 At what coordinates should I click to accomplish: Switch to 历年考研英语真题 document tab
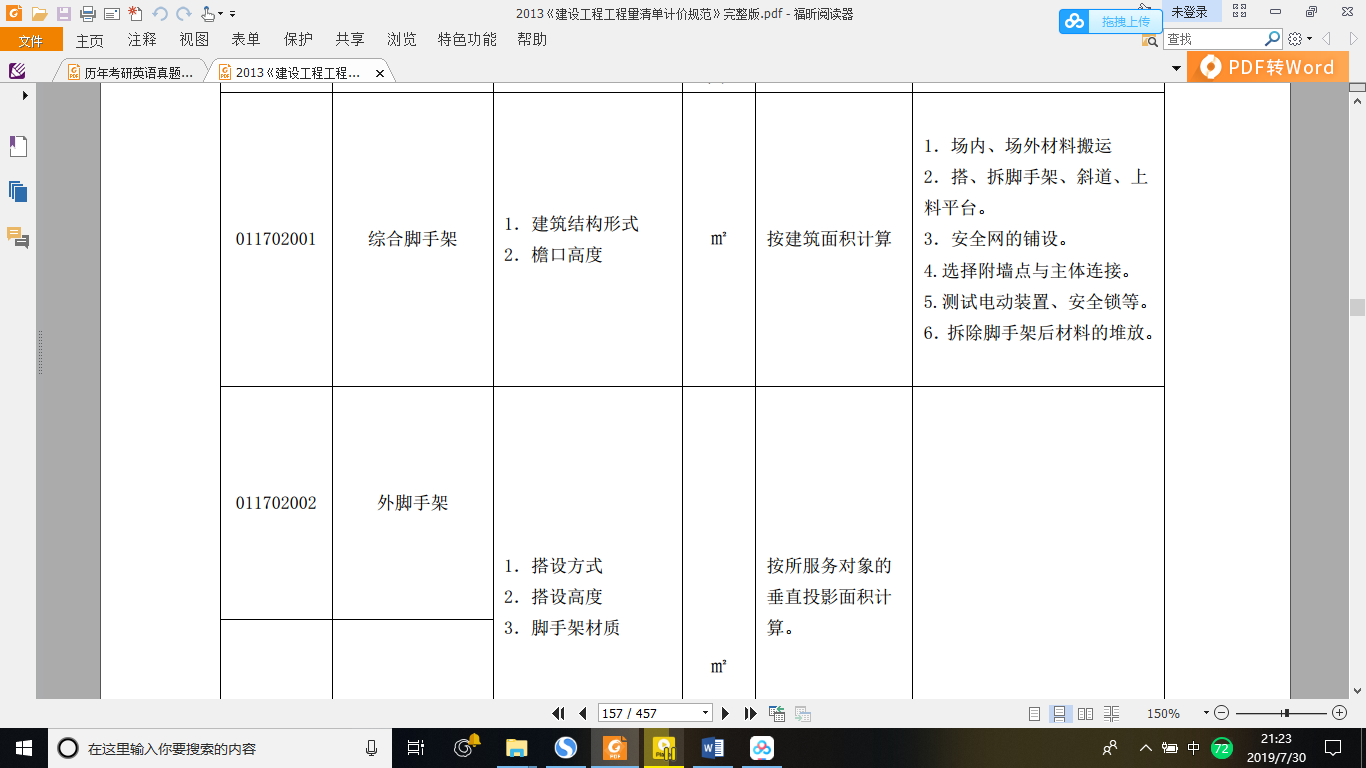pos(130,73)
